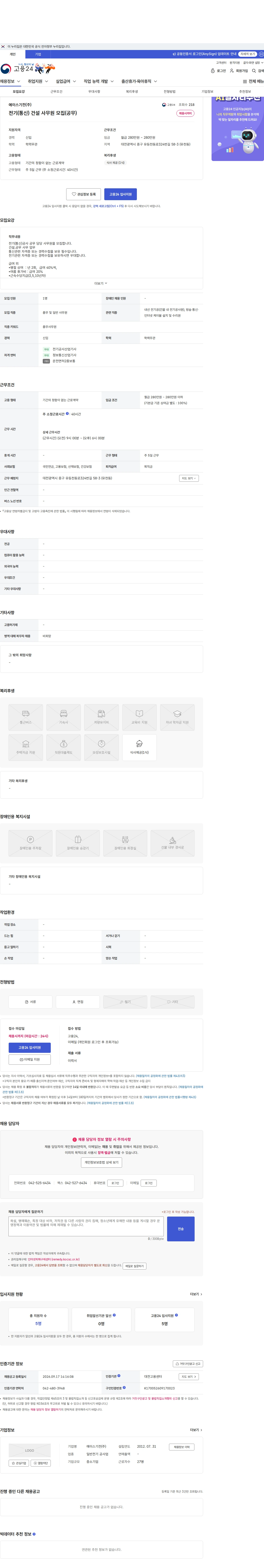Expand 더보기 under 직무내용
The width and height of the screenshot is (264, 1568).
coord(101,283)
